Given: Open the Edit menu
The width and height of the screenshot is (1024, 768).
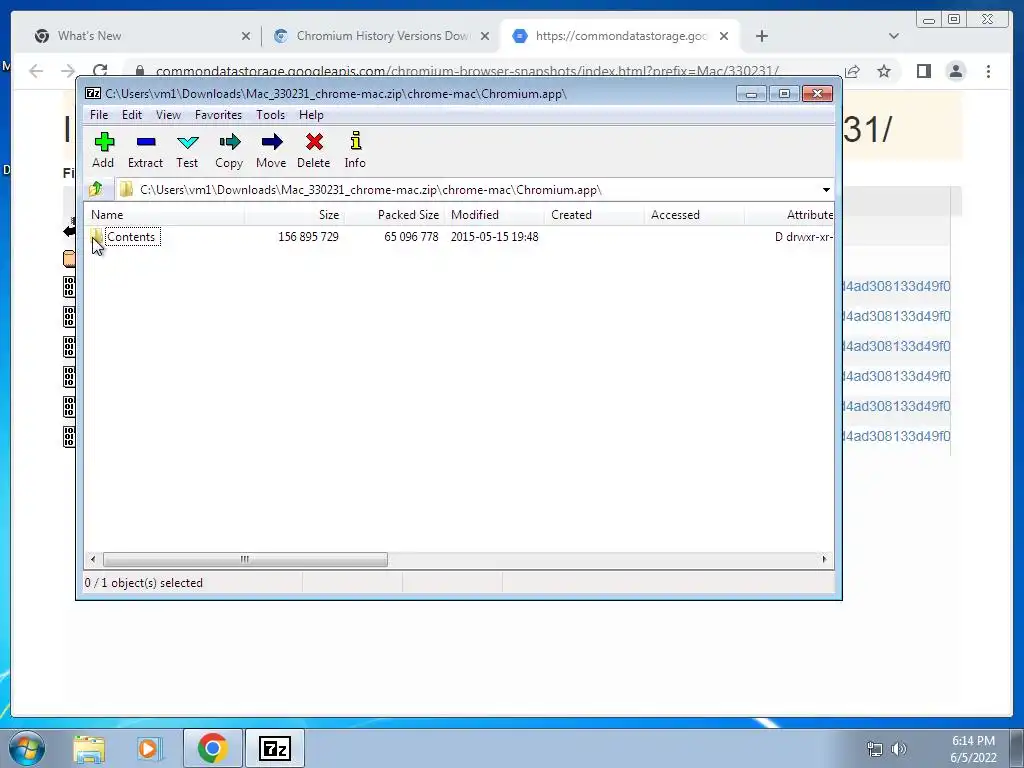Looking at the screenshot, I should pyautogui.click(x=132, y=115).
